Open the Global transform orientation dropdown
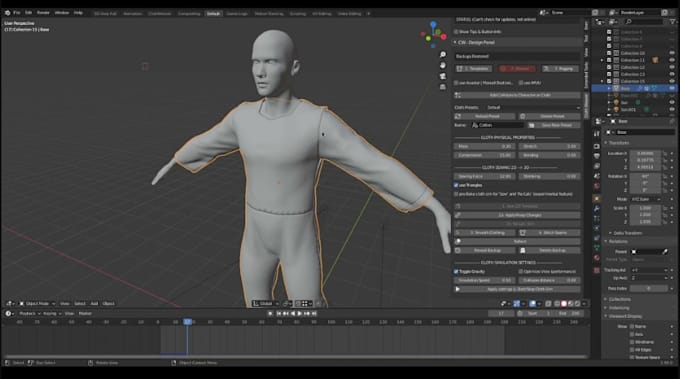680x379 pixels. point(266,304)
